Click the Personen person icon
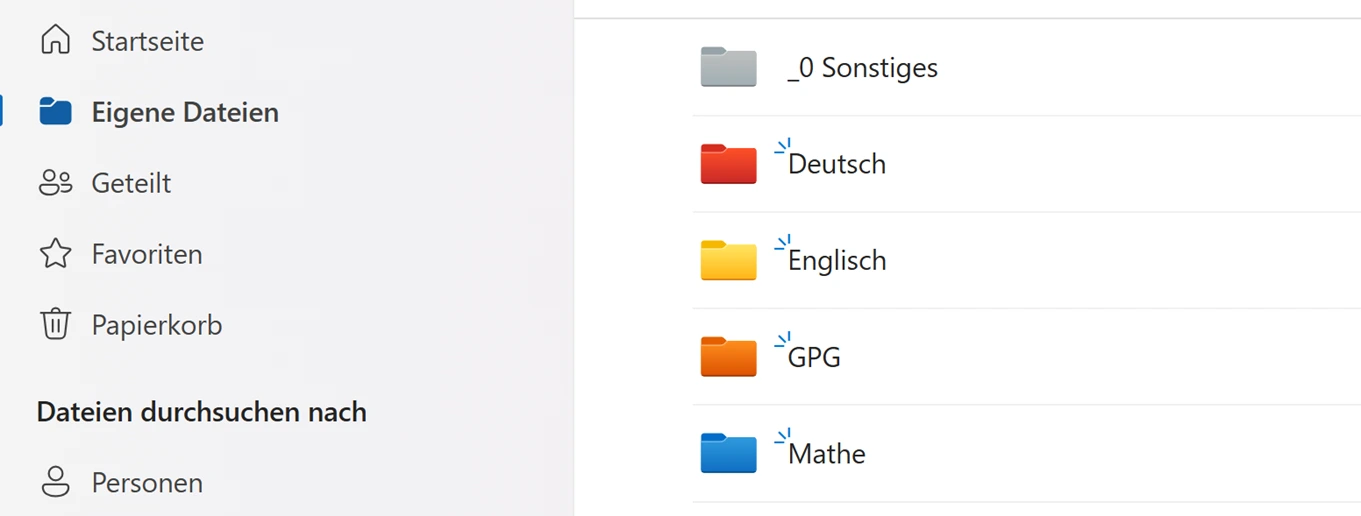The image size is (1361, 516). click(x=55, y=482)
